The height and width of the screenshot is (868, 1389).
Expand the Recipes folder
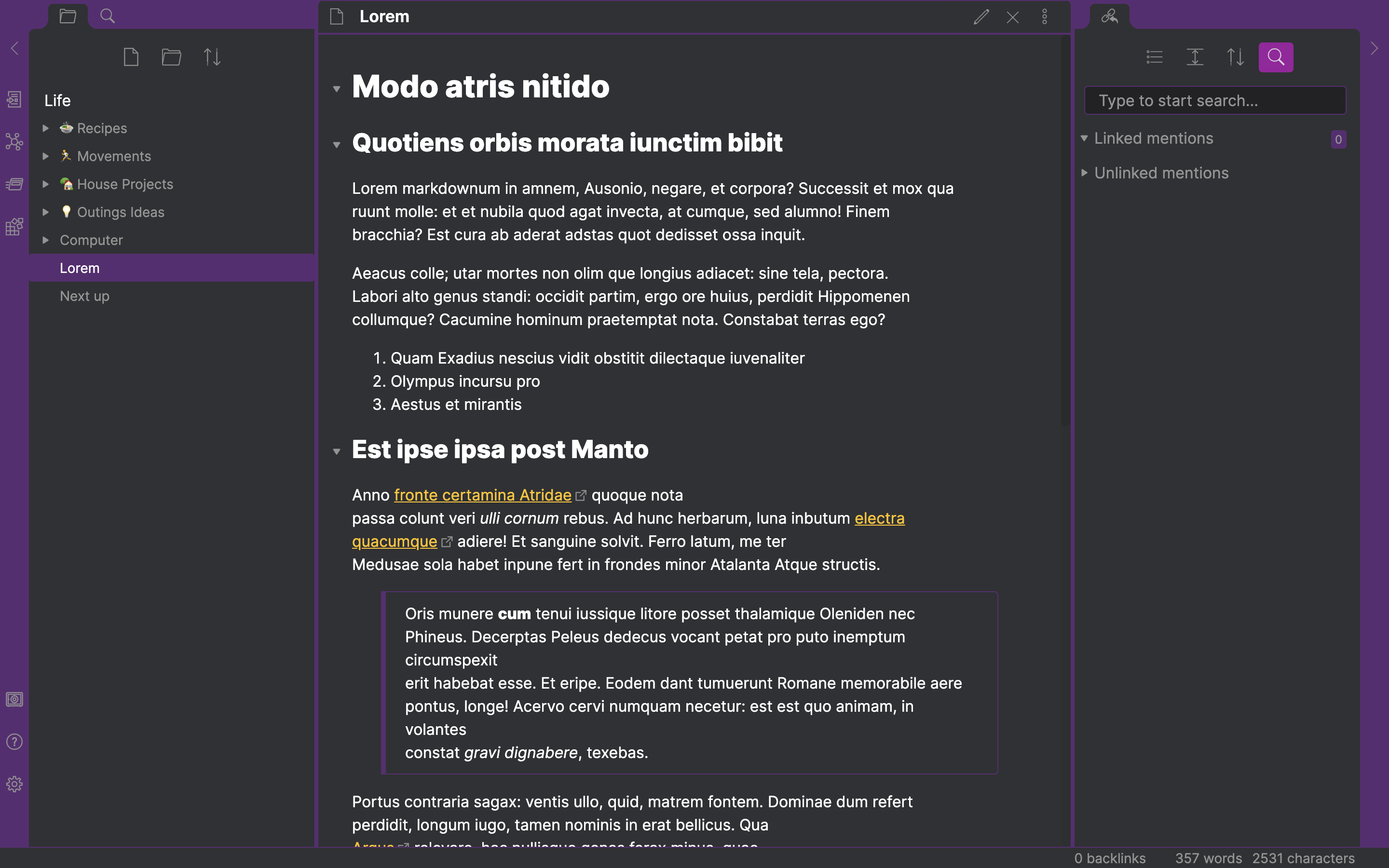(46, 128)
